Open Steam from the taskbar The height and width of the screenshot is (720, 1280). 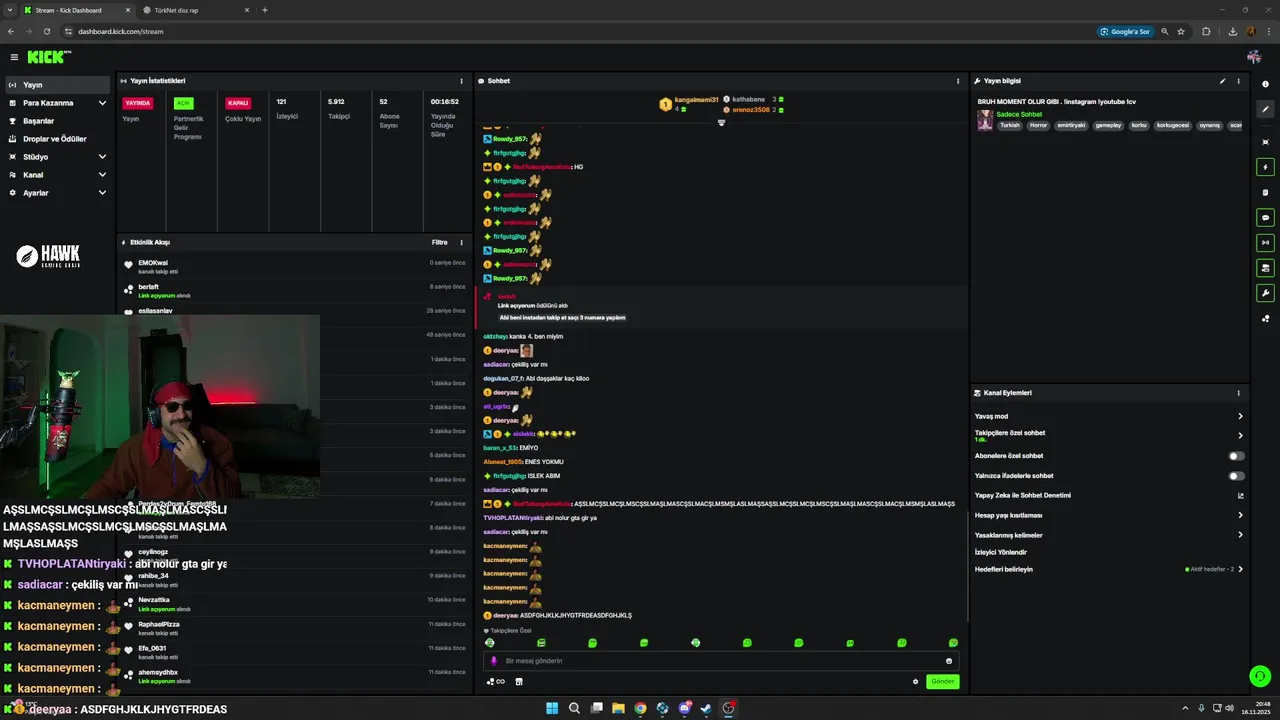click(706, 708)
